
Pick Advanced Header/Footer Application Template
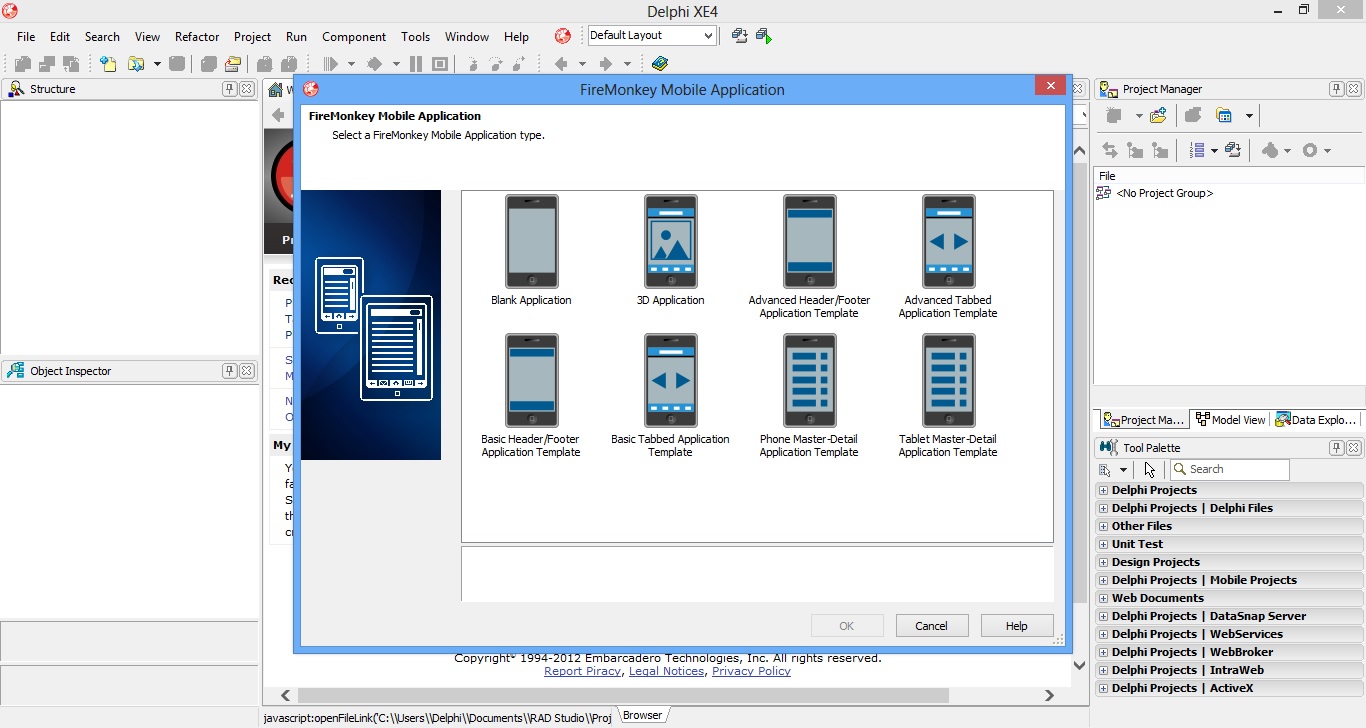(x=809, y=257)
